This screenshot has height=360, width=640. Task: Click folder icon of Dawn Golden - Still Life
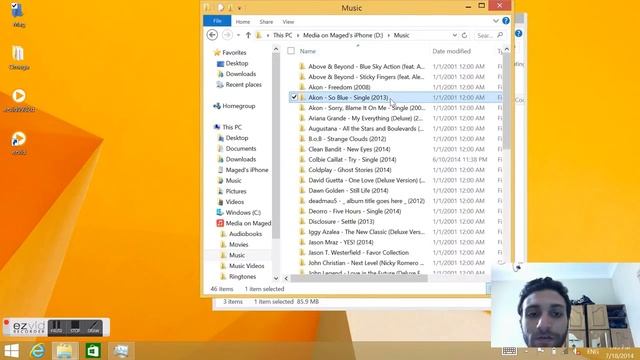click(302, 190)
